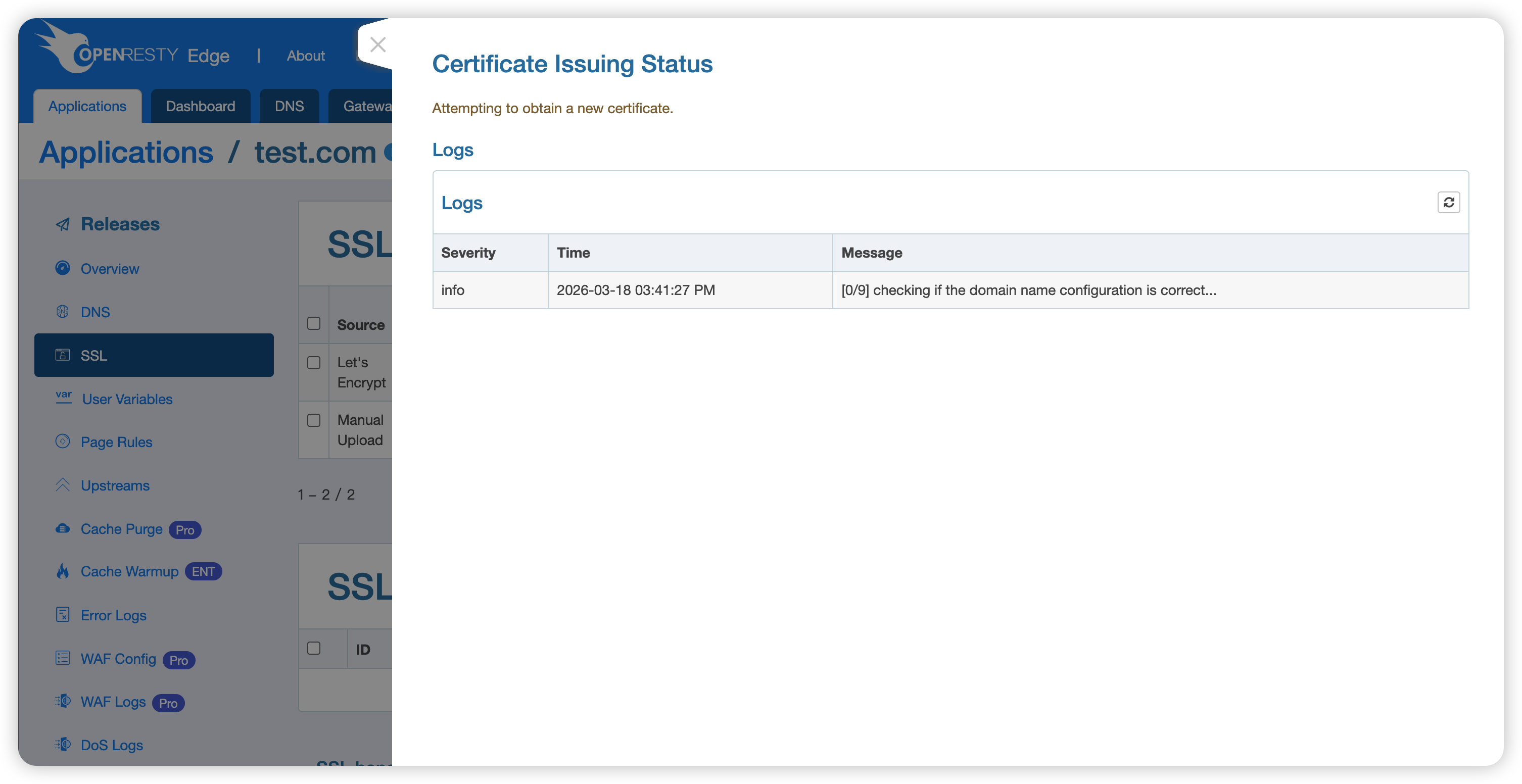Click the User Variables var icon
1522x784 pixels.
tap(64, 398)
